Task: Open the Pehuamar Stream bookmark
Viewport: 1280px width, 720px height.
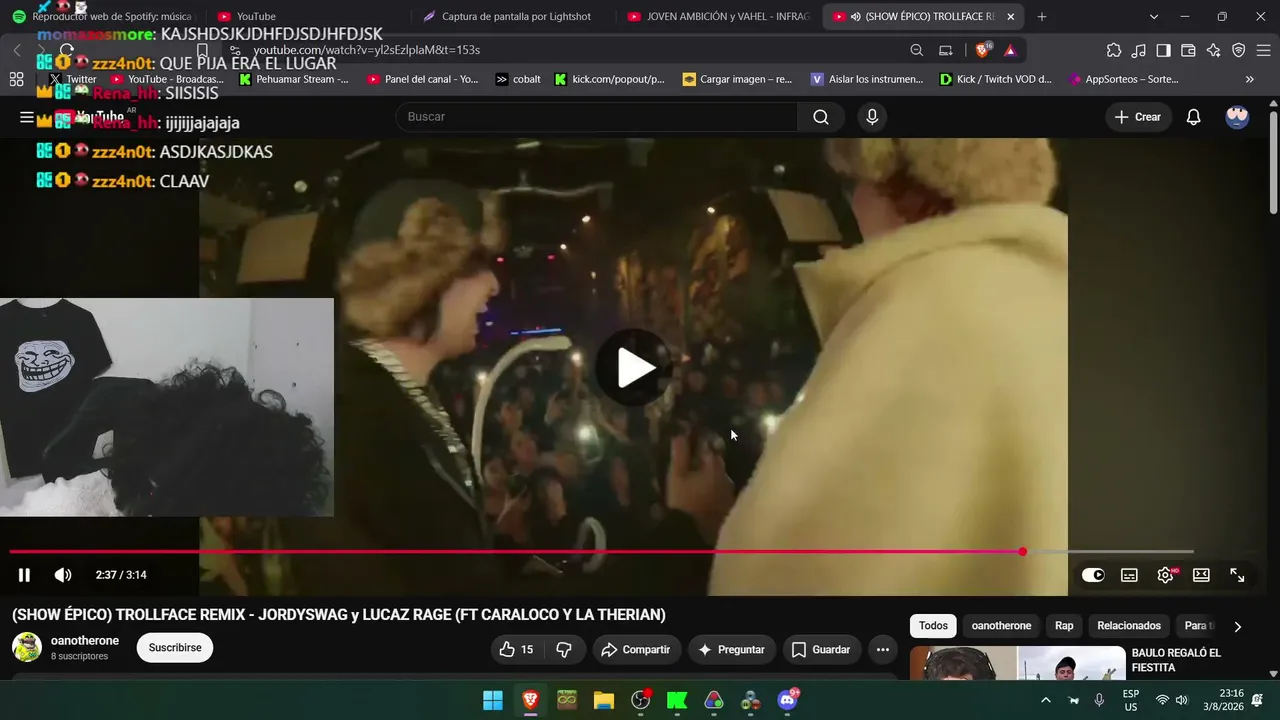Action: point(294,79)
